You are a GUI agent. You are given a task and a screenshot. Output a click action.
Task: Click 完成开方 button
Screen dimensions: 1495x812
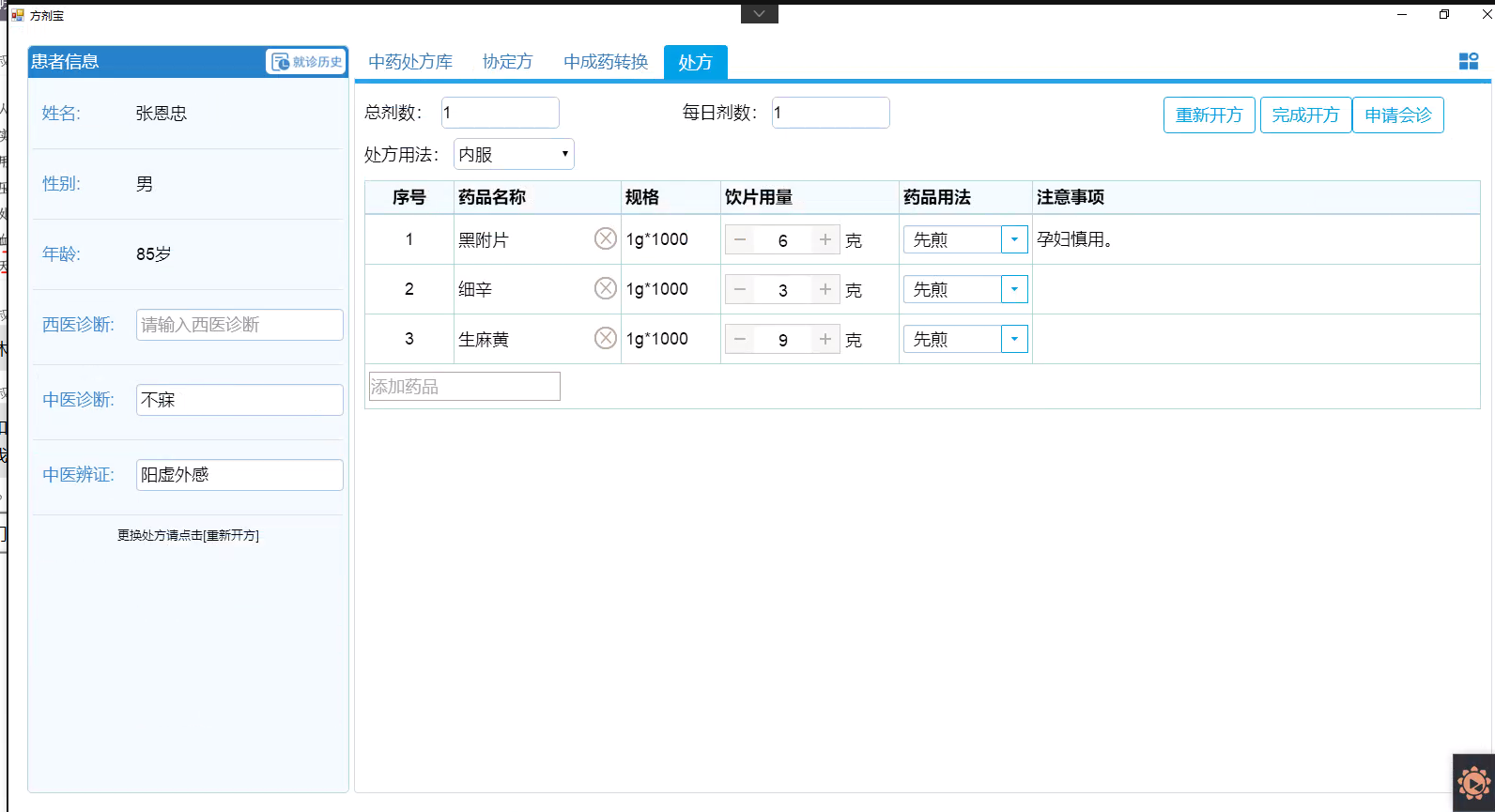coord(1305,115)
